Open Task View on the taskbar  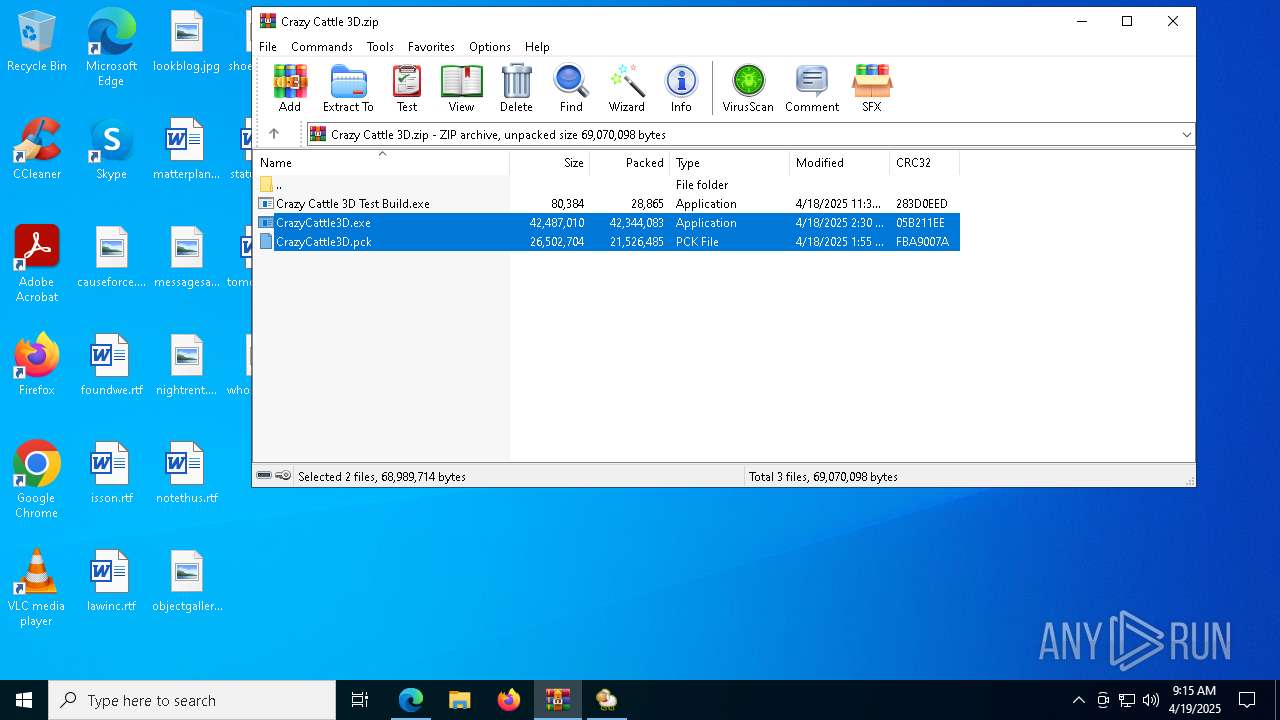coord(360,700)
